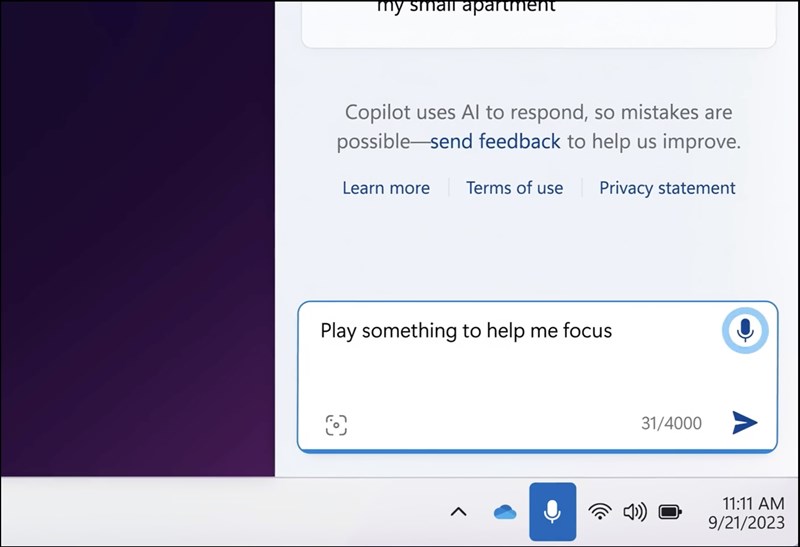Click the screenshot capture icon in the input box
Viewport: 800px width, 547px height.
[x=336, y=425]
